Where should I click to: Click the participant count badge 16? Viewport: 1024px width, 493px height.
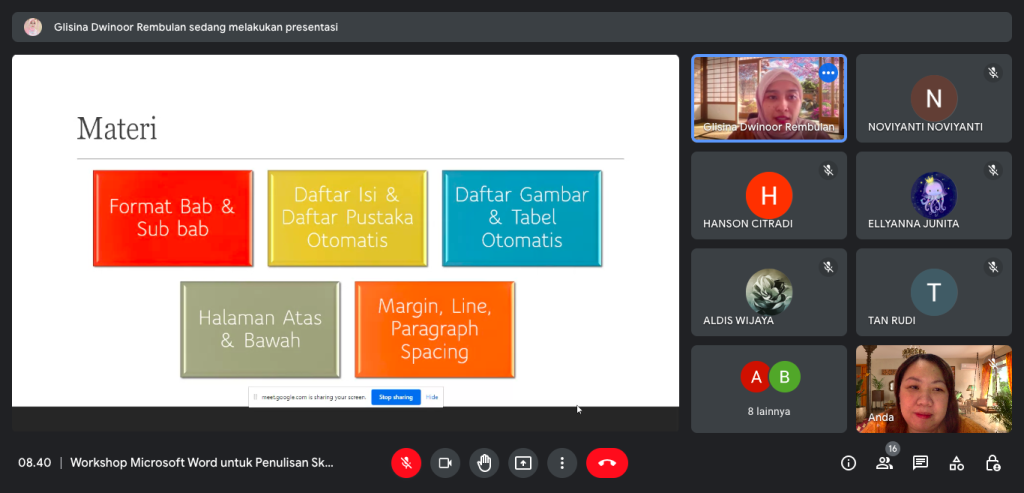click(x=892, y=449)
